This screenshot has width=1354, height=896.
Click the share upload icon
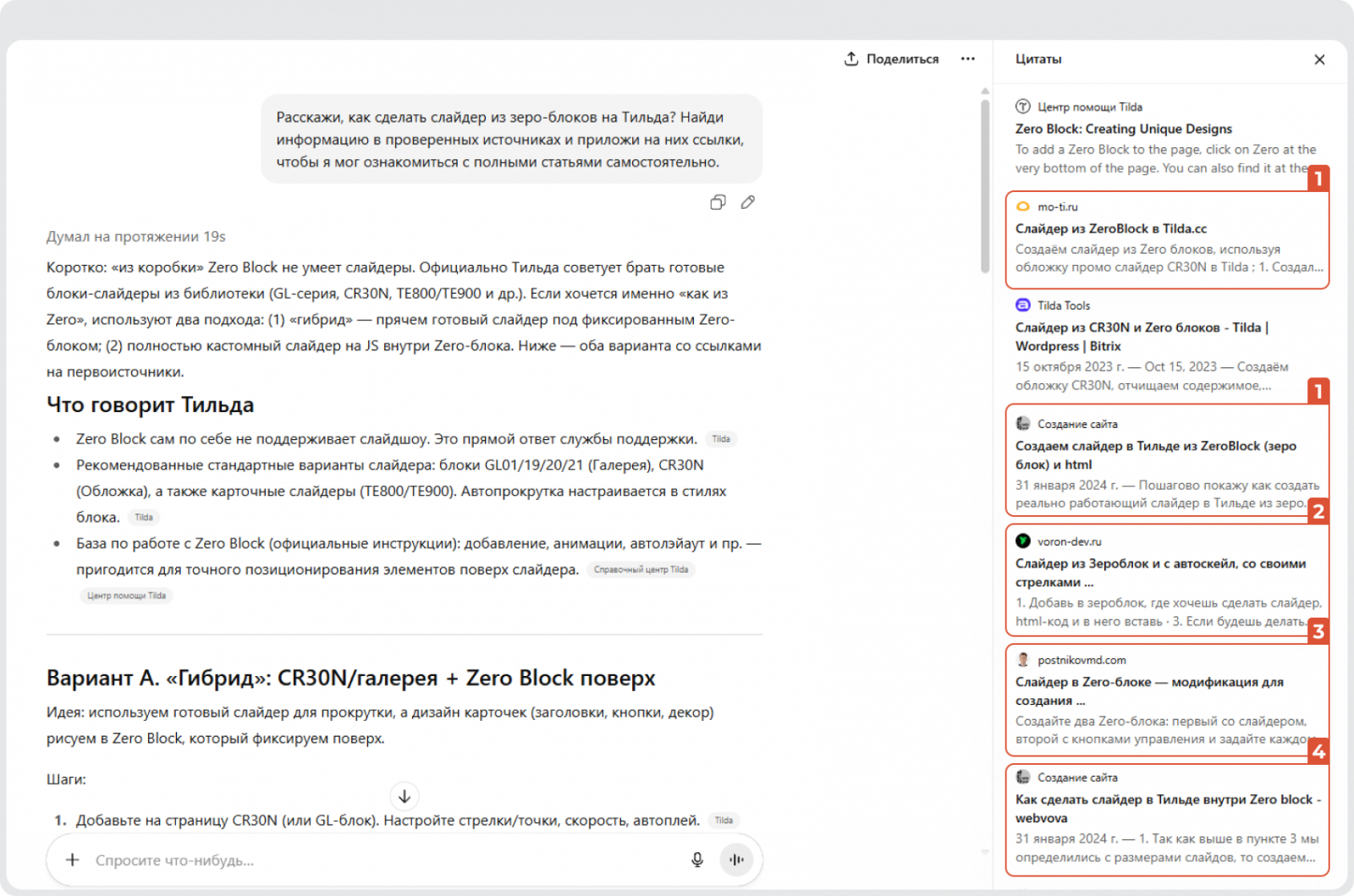851,58
